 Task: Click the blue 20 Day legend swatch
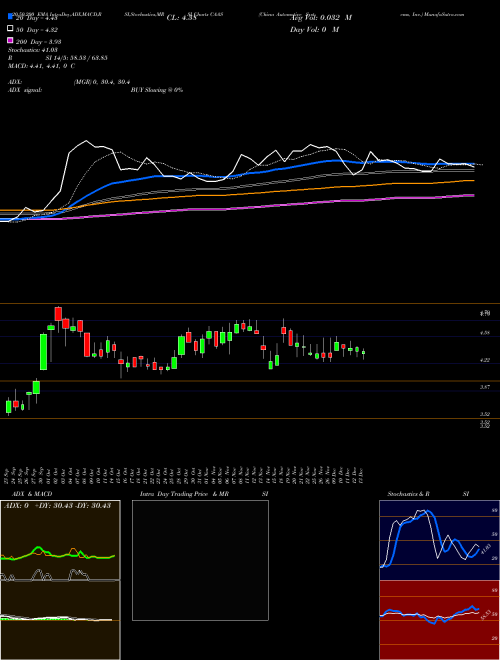[11, 17]
